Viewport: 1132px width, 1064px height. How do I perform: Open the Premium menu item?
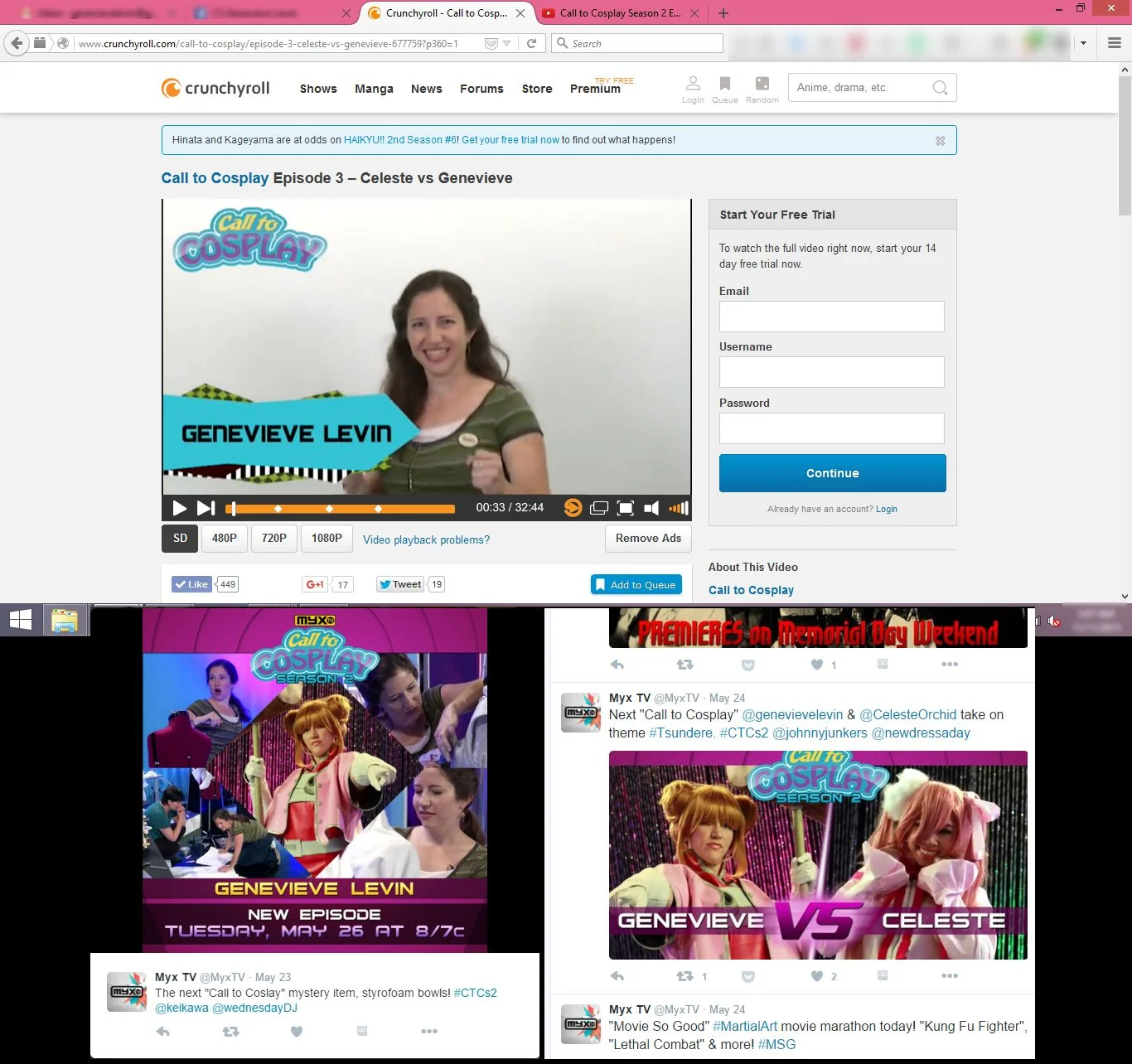tap(595, 89)
